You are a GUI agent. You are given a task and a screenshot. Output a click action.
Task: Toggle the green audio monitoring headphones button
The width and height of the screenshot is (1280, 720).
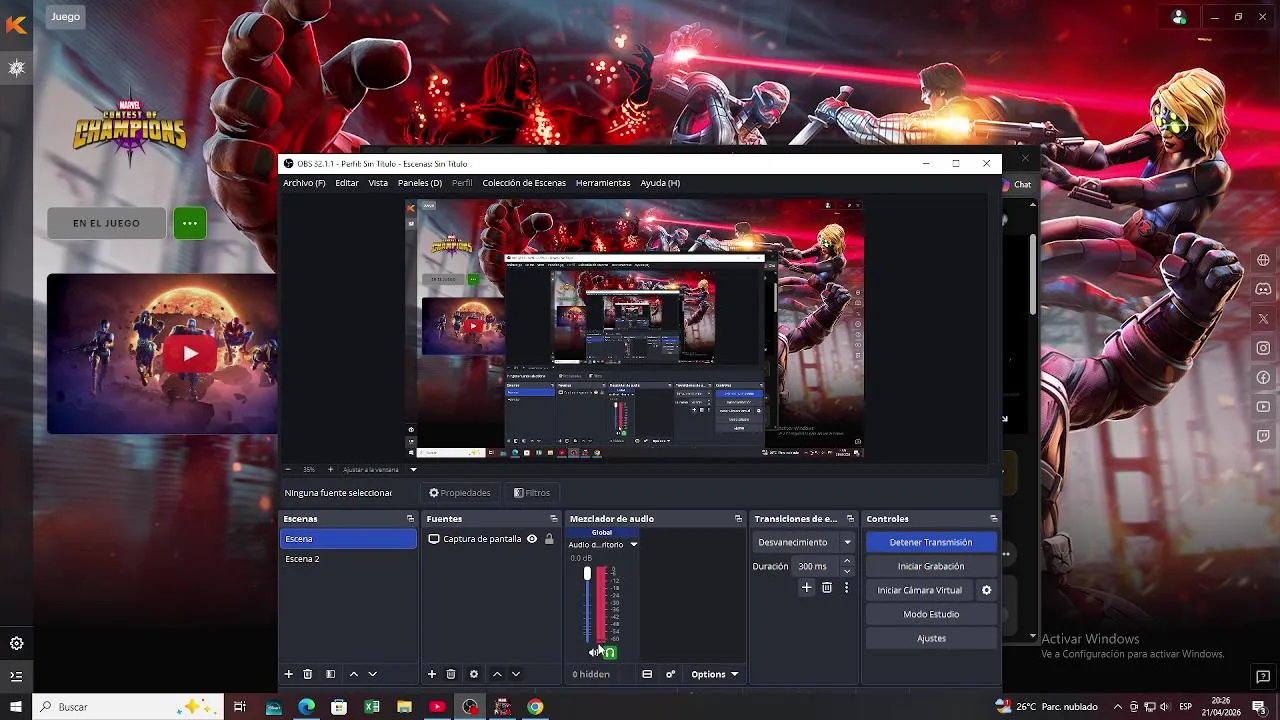coord(610,653)
